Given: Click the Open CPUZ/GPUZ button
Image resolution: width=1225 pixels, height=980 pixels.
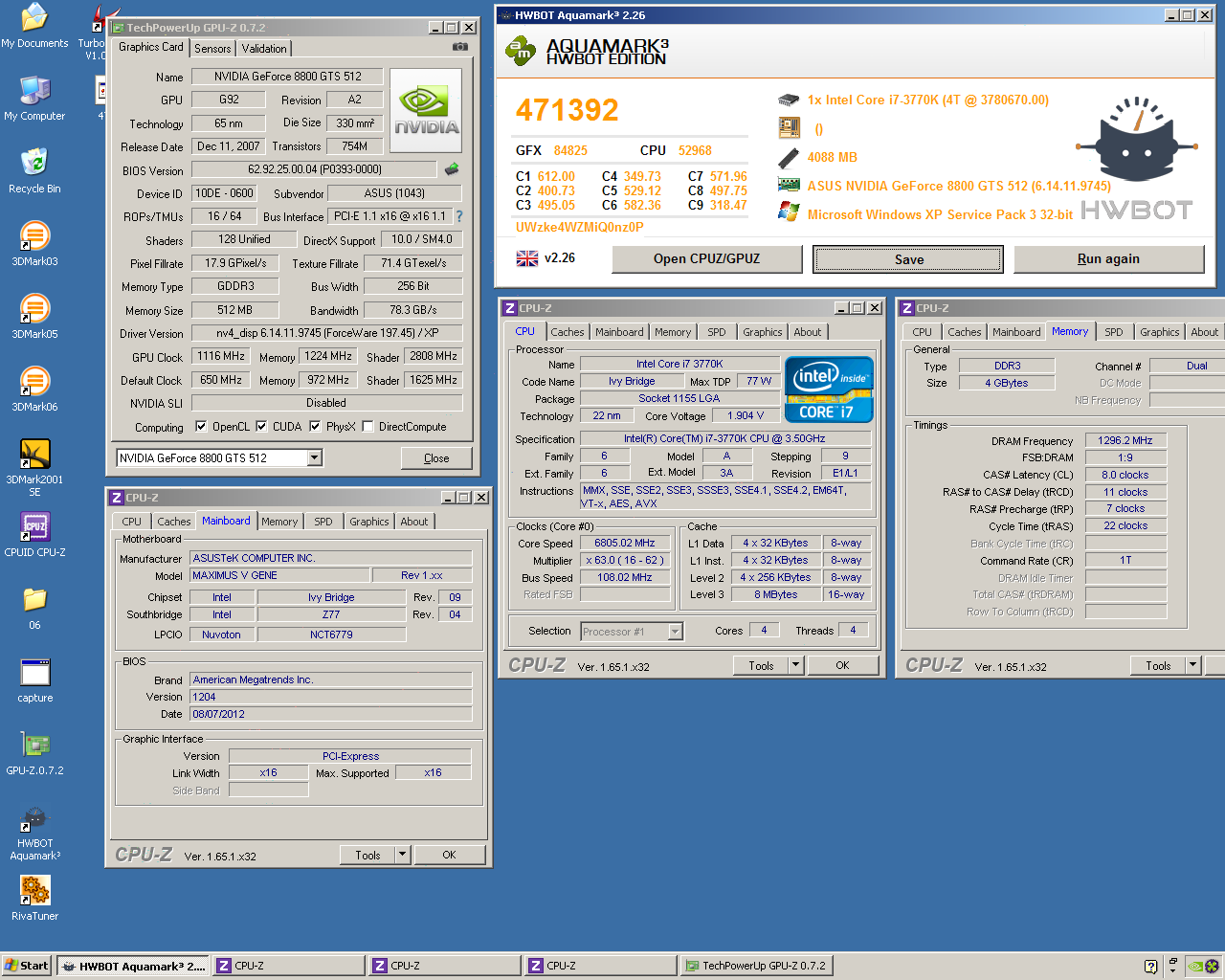Looking at the screenshot, I should click(x=707, y=259).
